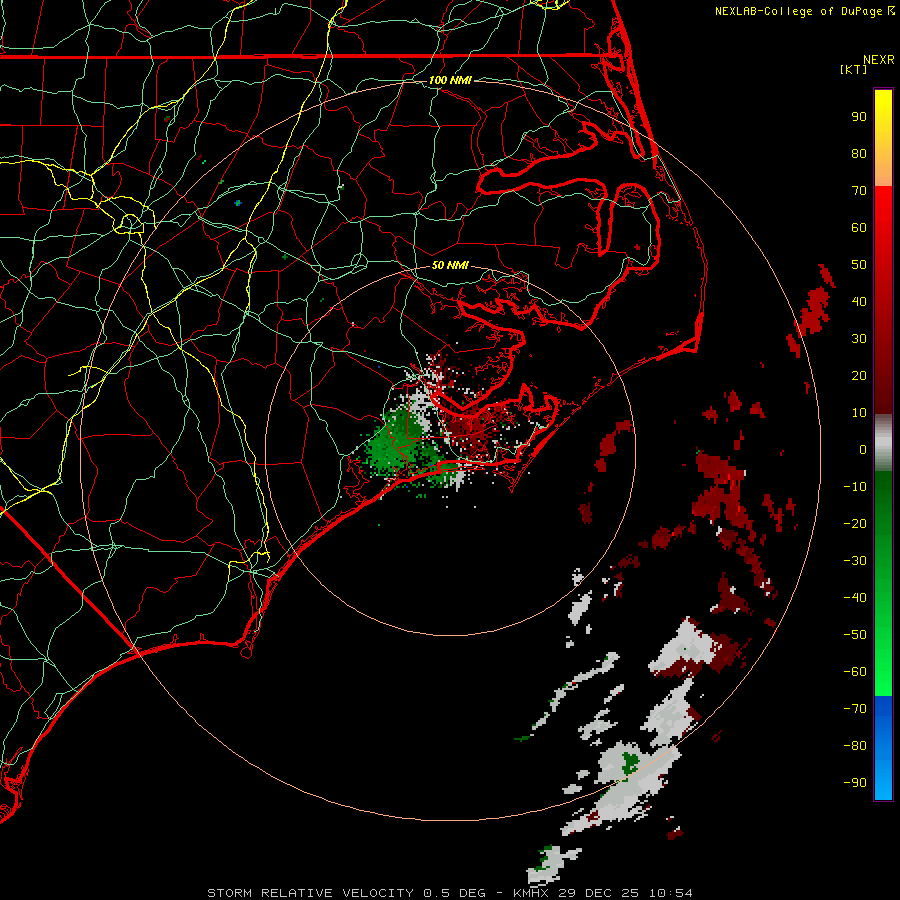Click the 90 value on velocity scale
The image size is (900, 900).
pos(859,117)
